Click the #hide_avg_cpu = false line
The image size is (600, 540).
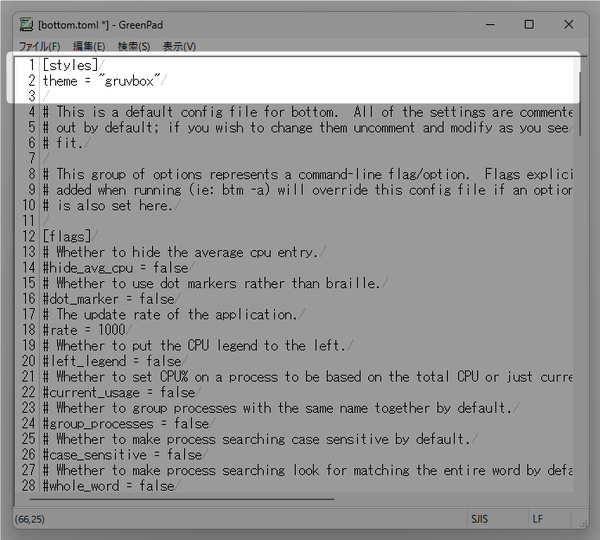pos(118,268)
